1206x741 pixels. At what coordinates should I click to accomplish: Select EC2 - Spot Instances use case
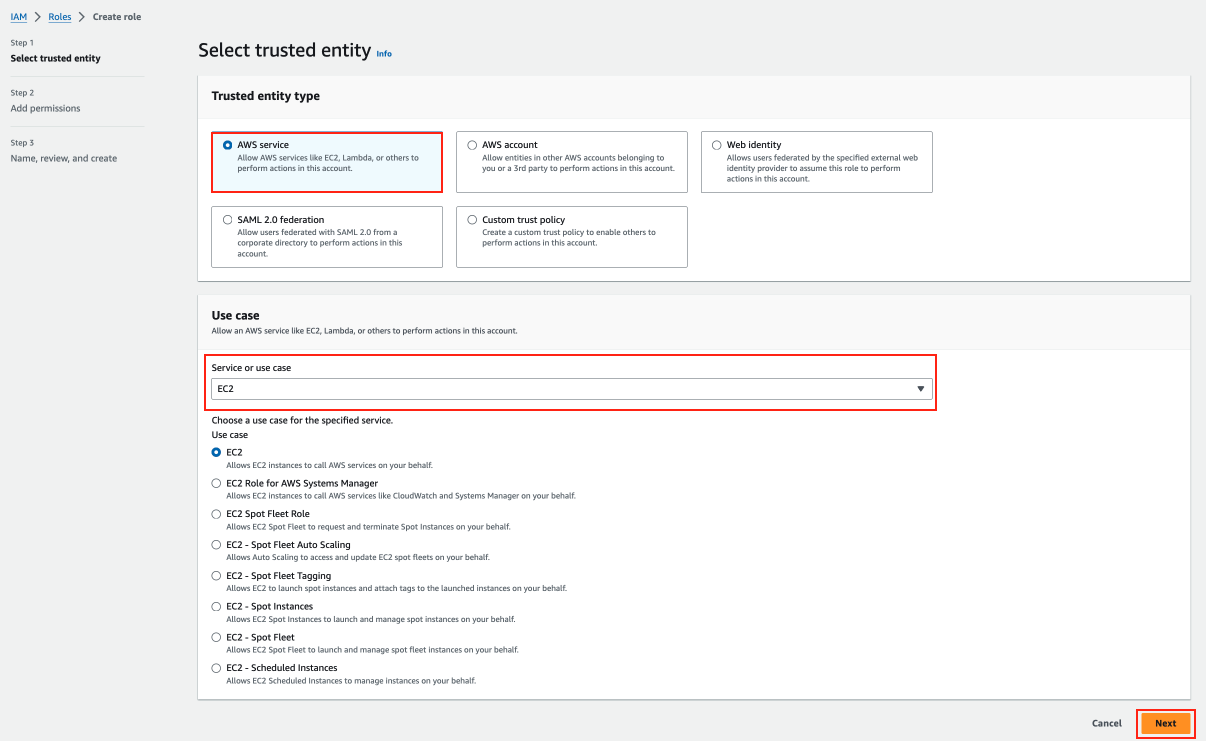coord(216,606)
